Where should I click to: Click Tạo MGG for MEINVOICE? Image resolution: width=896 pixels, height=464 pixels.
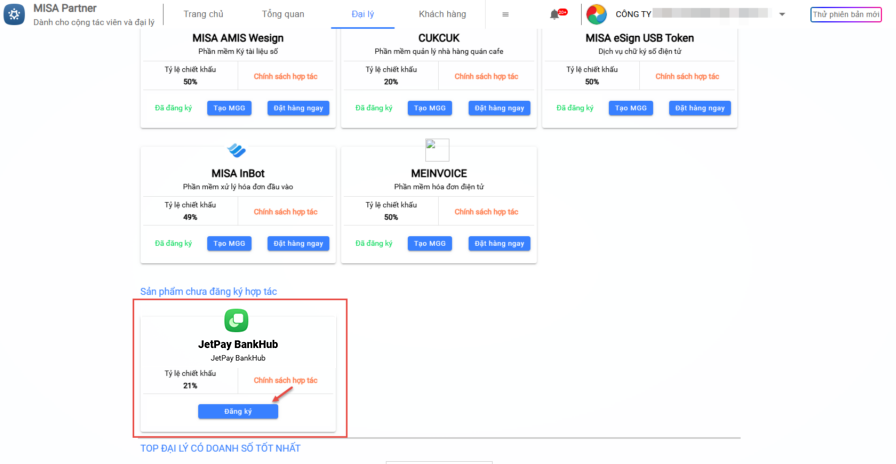click(x=430, y=243)
